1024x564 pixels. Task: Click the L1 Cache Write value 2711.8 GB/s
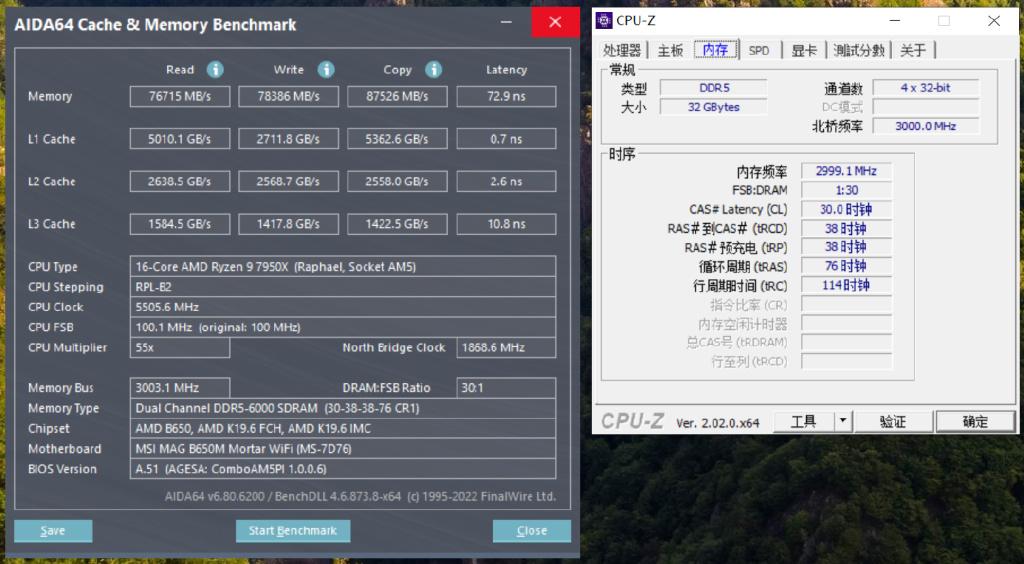(x=289, y=139)
